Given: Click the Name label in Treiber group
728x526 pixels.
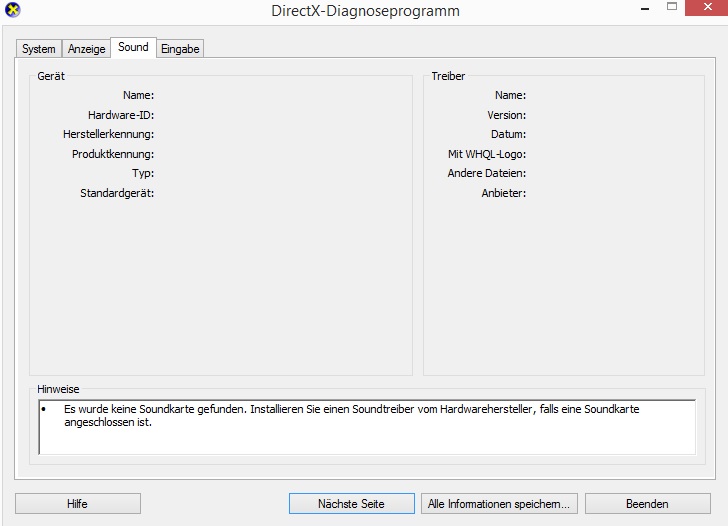Looking at the screenshot, I should (510, 95).
